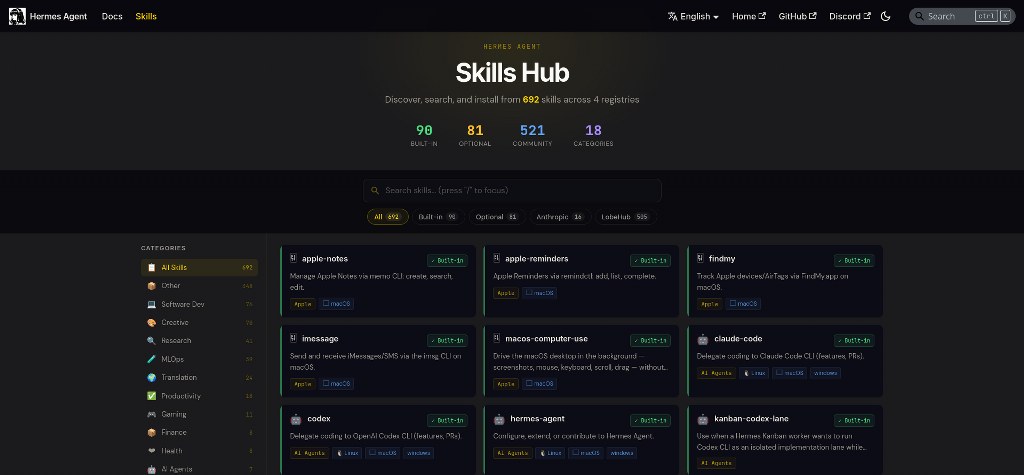Select the 'LobeHub' filter pill

[626, 217]
